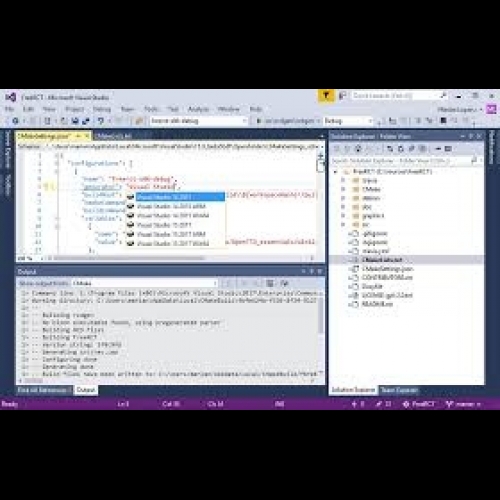Click the repository FreeRCT icon in status bar
This screenshot has width=500, height=500.
click(x=406, y=404)
